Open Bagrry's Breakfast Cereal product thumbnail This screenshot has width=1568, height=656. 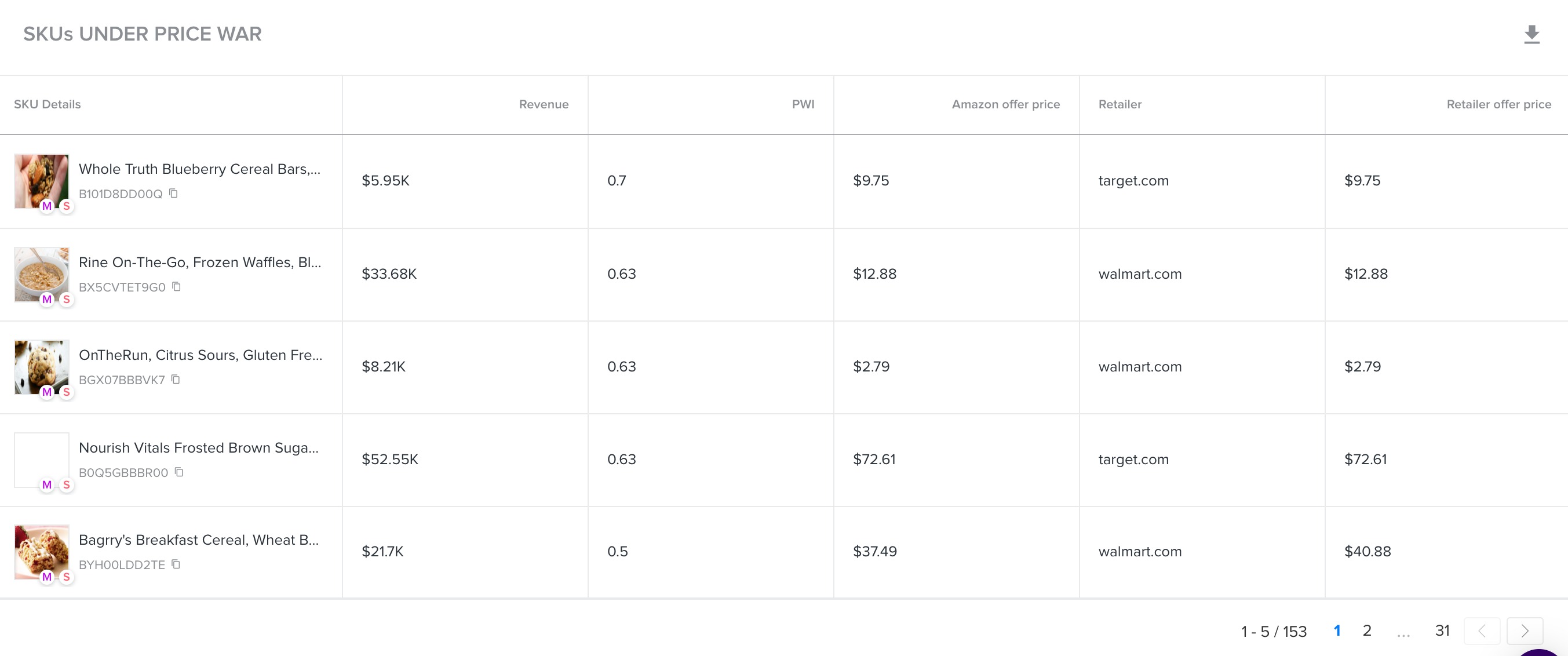tap(41, 552)
